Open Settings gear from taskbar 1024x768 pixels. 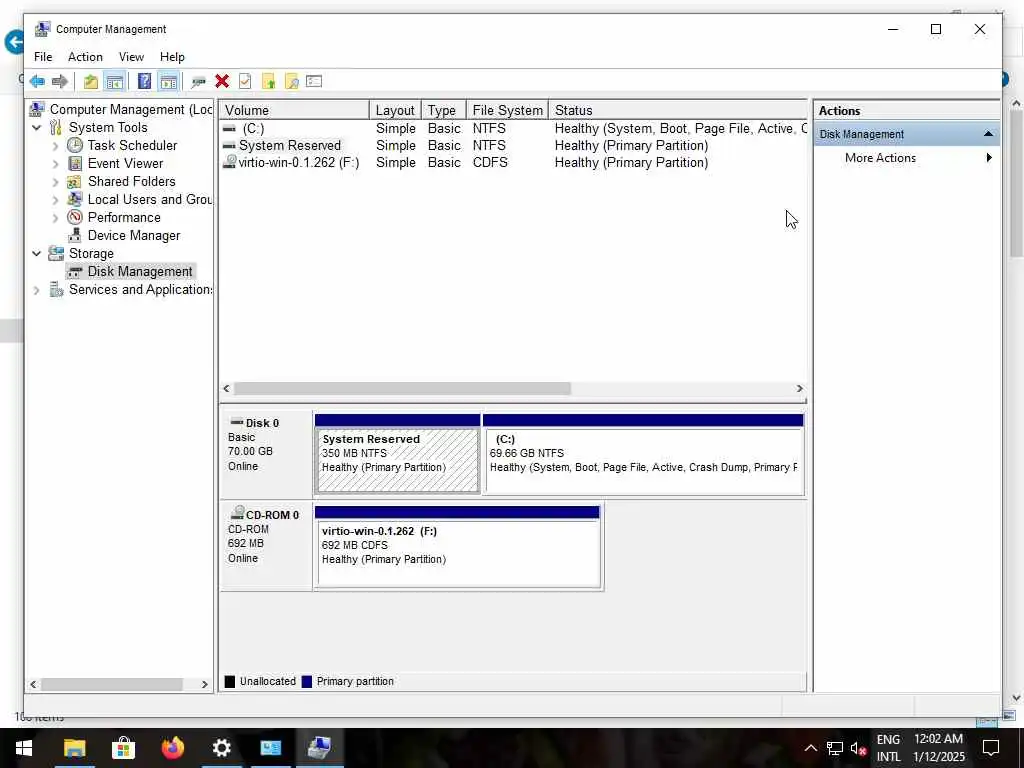click(x=221, y=748)
